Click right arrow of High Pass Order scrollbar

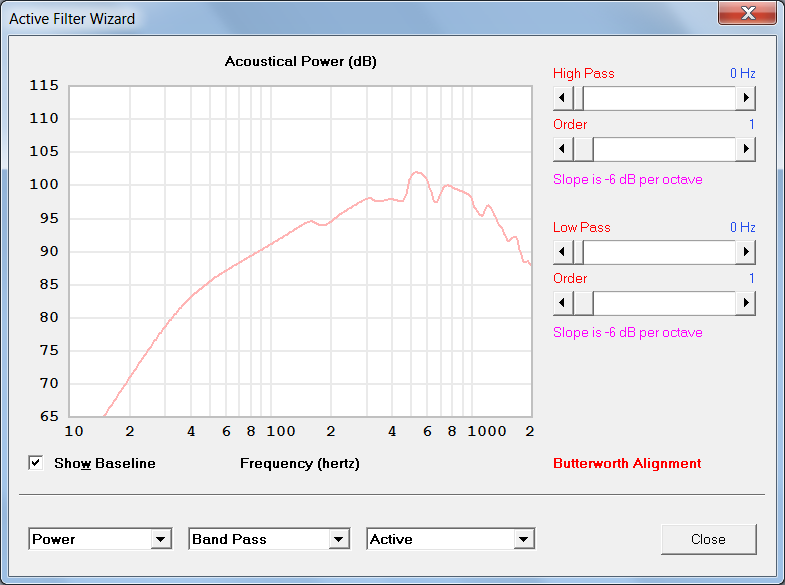pos(745,149)
